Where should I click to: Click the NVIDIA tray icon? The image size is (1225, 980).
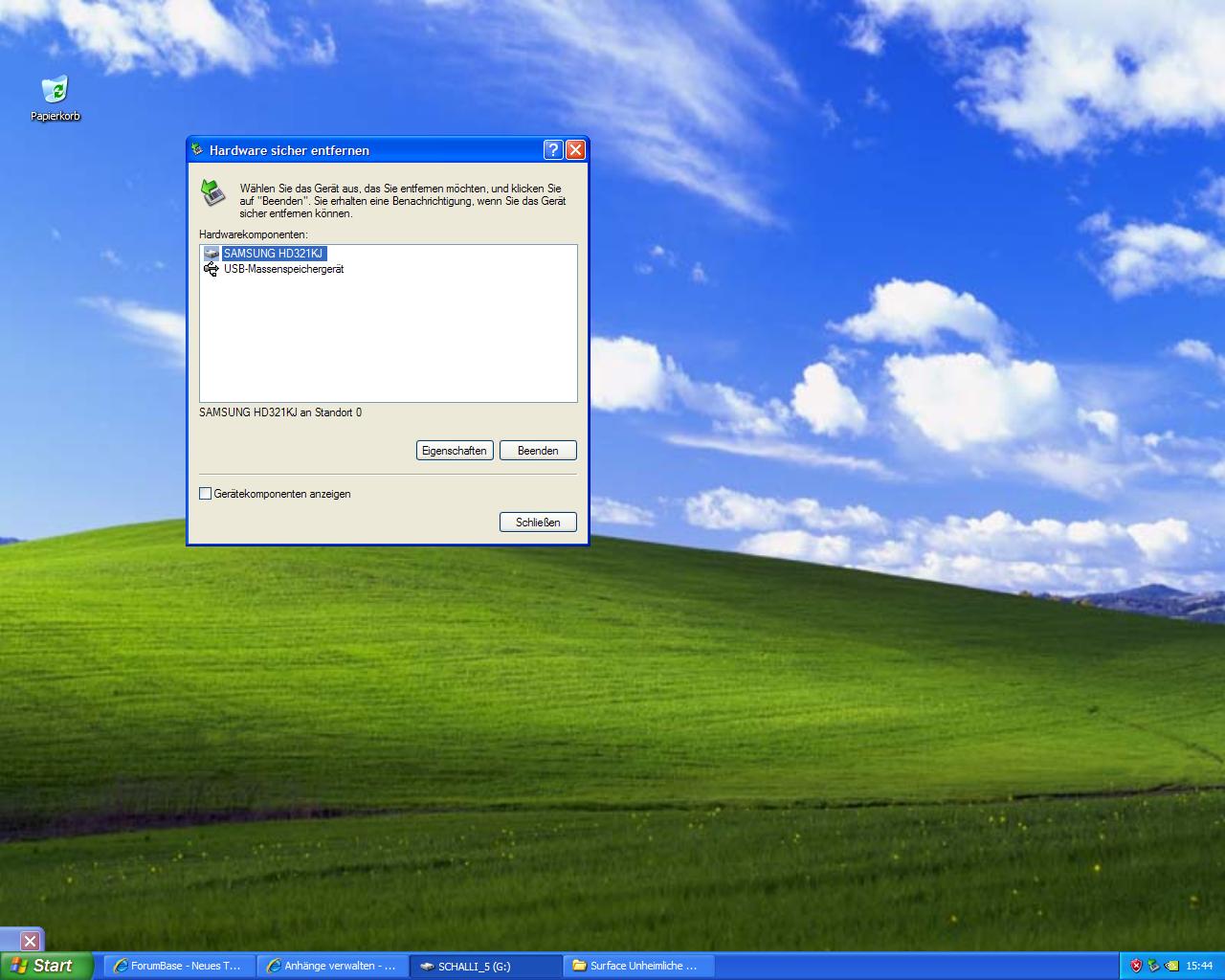(x=1170, y=966)
